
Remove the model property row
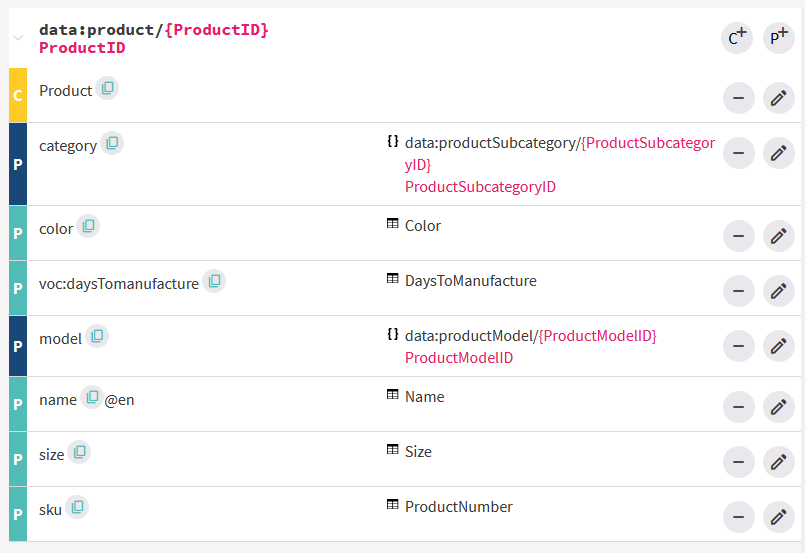[738, 346]
